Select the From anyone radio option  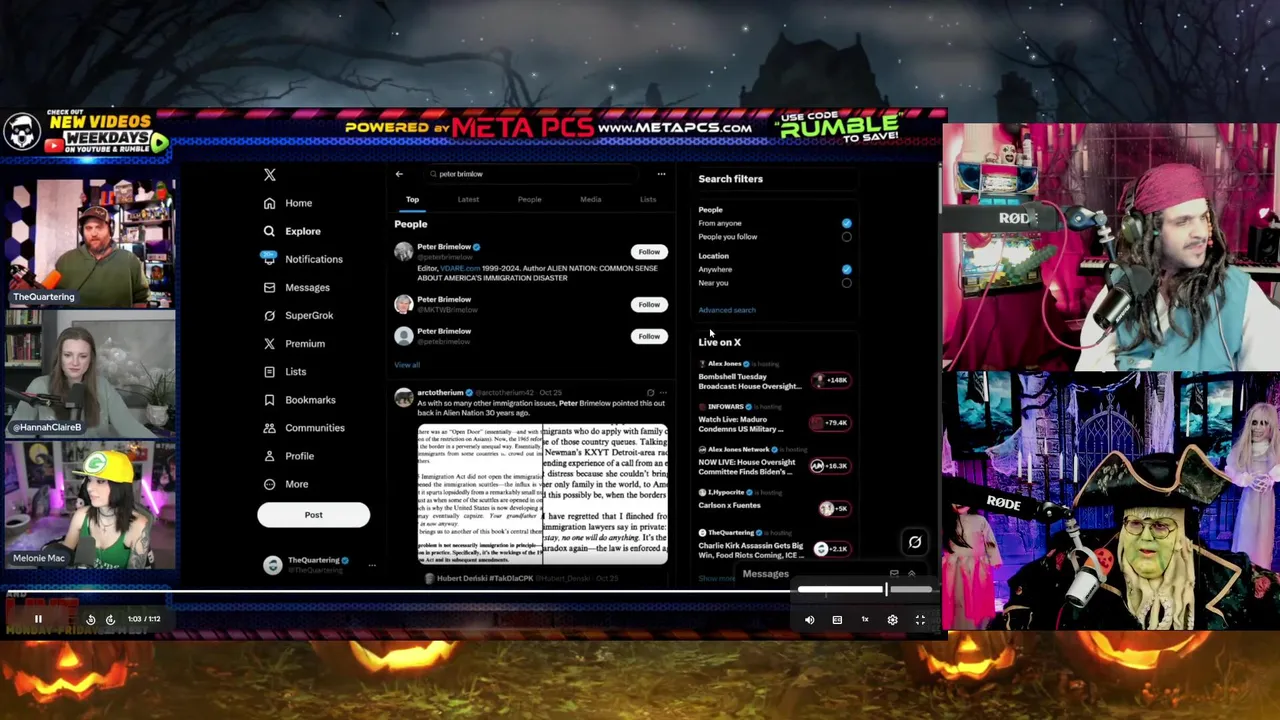[x=846, y=223]
